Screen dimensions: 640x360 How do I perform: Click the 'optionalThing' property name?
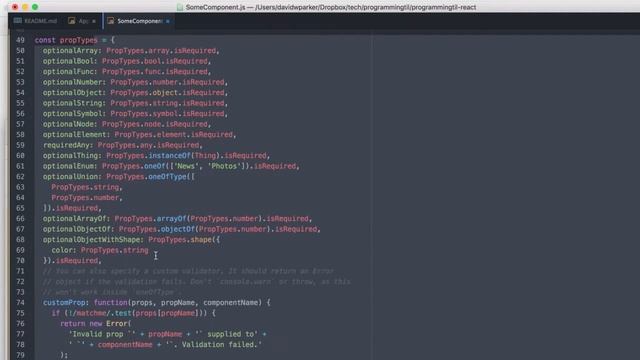pos(71,156)
